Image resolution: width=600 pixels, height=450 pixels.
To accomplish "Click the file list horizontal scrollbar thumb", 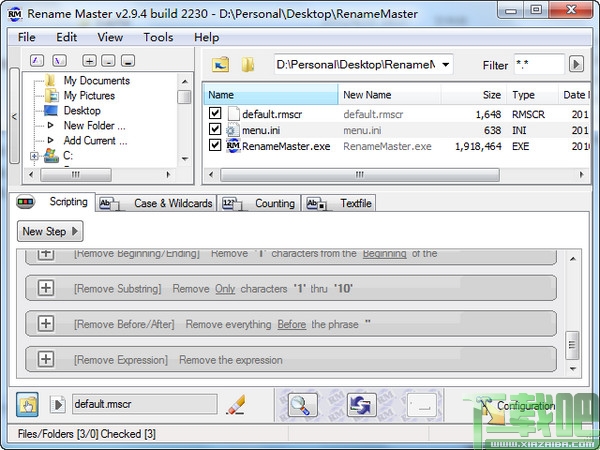I will tap(360, 175).
